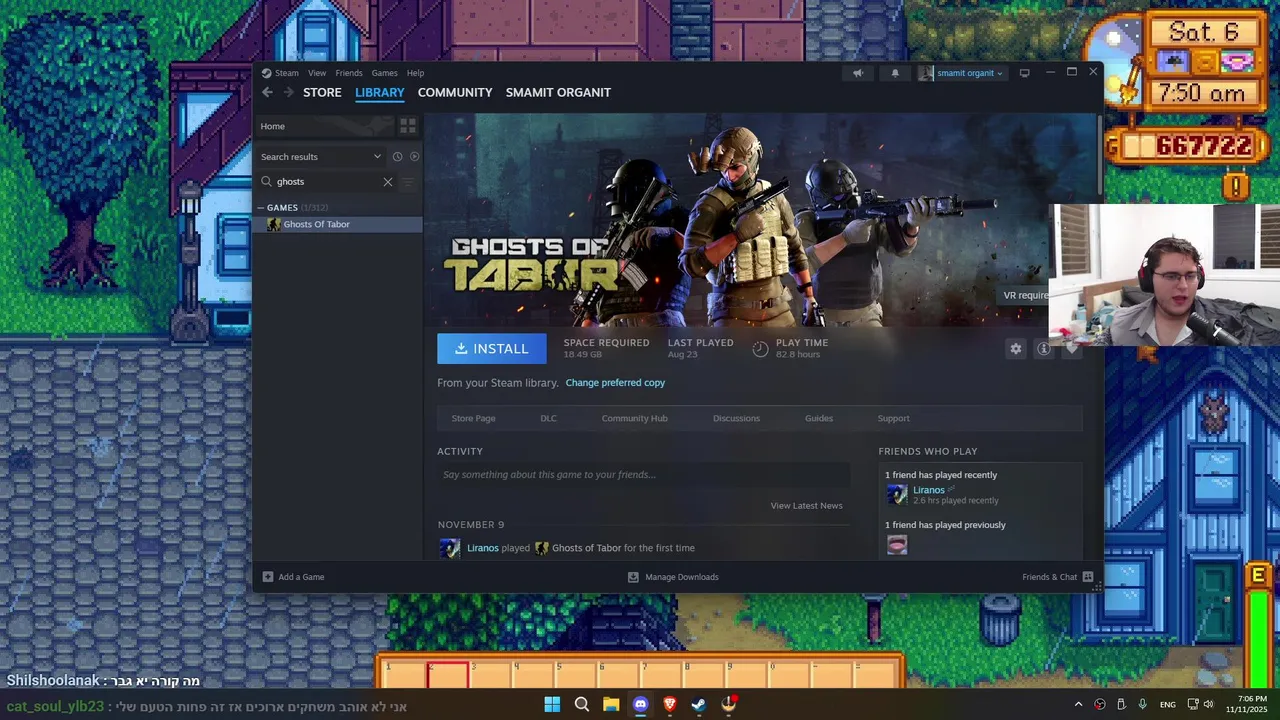Screen dimensions: 1280x720
Task: Open the ENG language selector
Action: click(x=1168, y=705)
